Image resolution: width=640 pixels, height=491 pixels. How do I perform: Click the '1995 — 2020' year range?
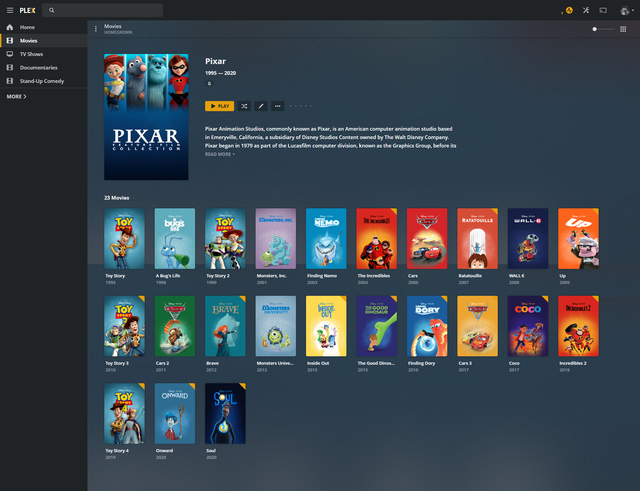pos(220,73)
